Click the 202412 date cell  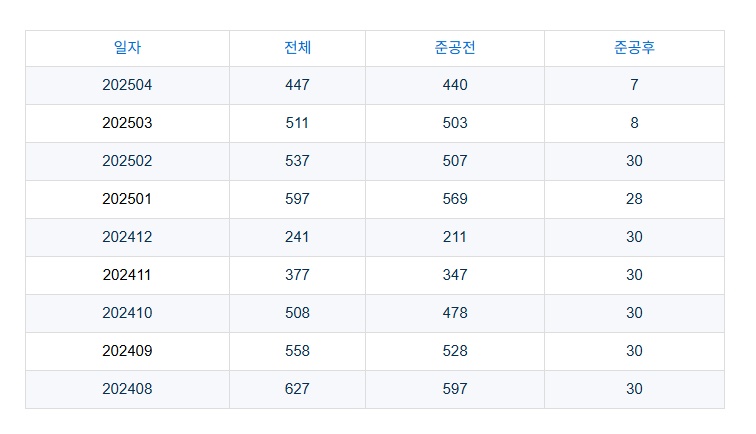[x=127, y=238]
